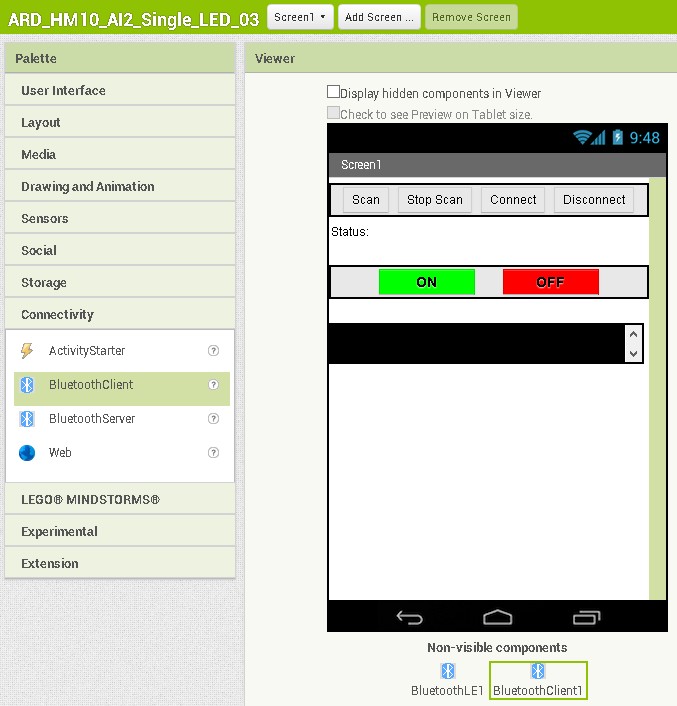Viewport: 677px width, 706px height.
Task: Select the BluetoothLE1 non-visible component
Action: click(x=448, y=679)
